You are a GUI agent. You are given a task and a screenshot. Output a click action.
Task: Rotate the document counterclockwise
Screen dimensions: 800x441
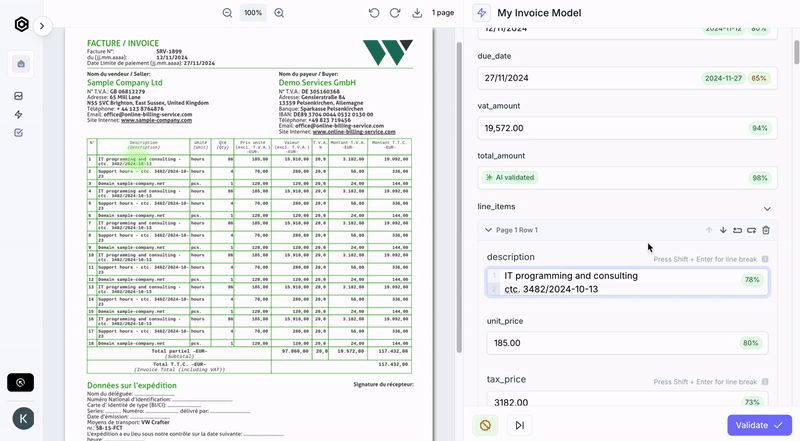tap(374, 13)
